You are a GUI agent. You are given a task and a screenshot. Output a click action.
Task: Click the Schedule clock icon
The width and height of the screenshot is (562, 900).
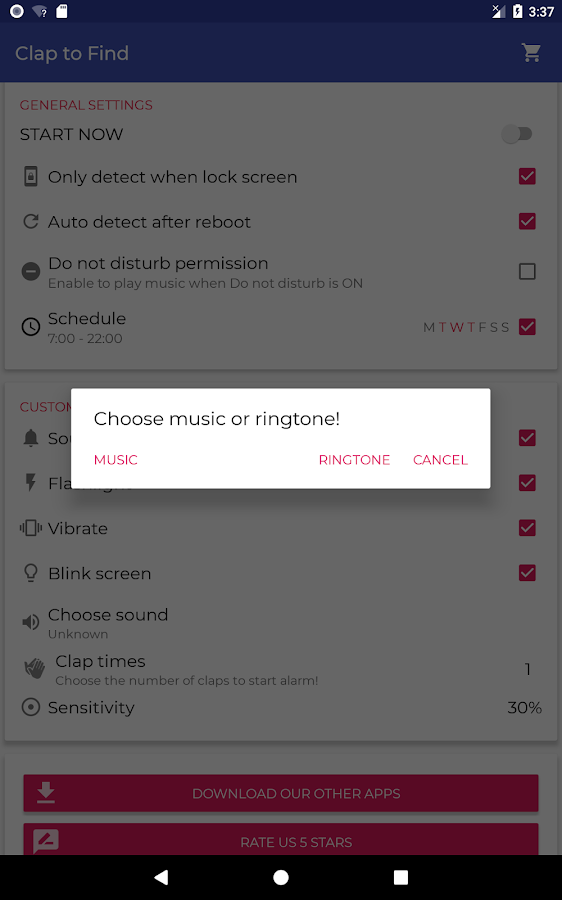pos(30,327)
